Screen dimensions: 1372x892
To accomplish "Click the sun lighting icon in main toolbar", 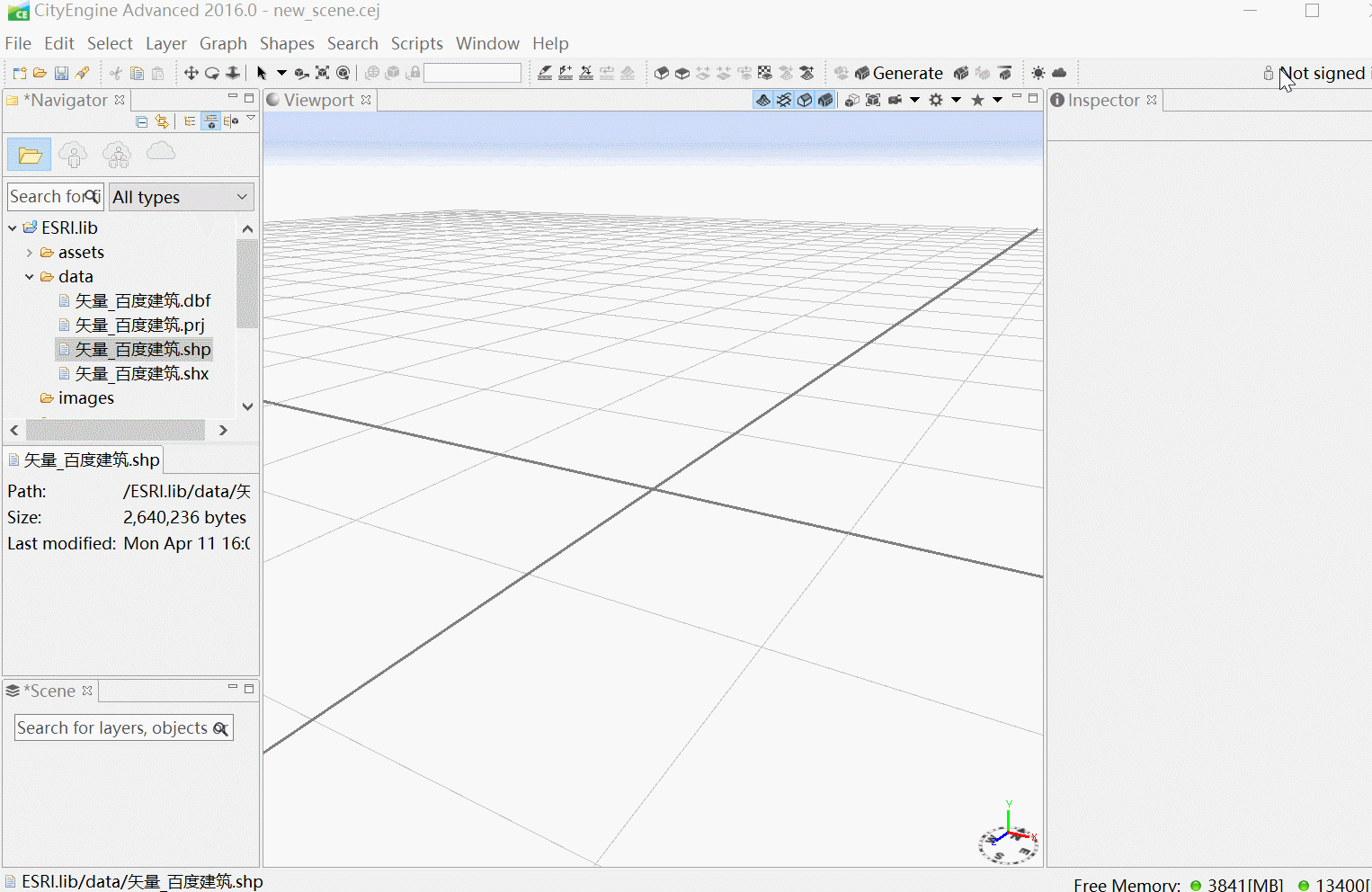I will click(1038, 73).
